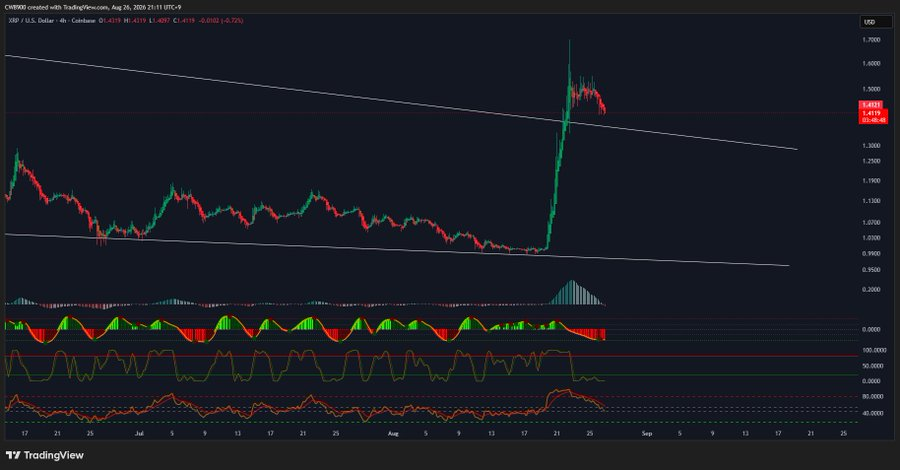900x470 pixels.
Task: Click the 0.2000 indicator scale label
Action: point(871,290)
